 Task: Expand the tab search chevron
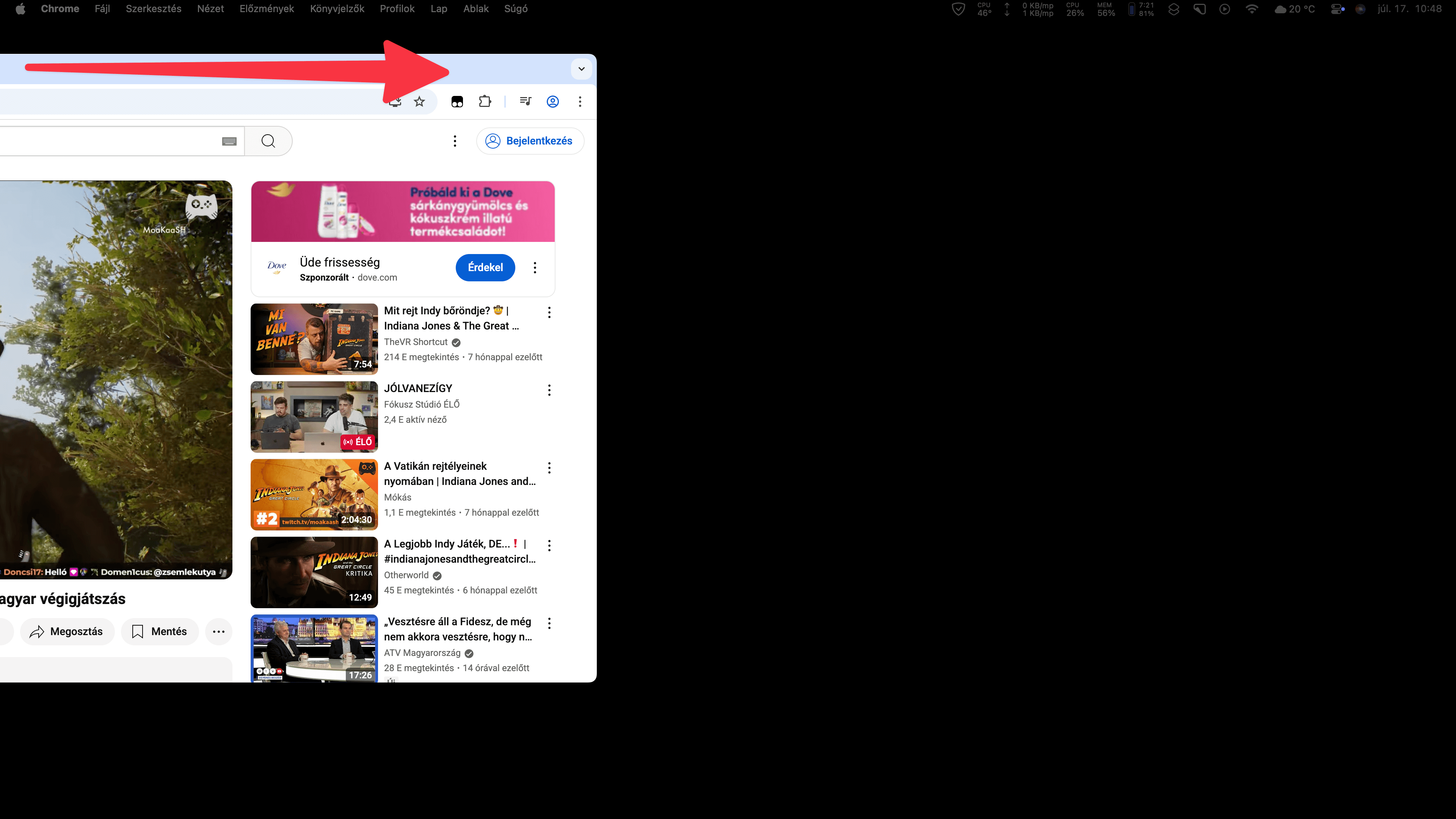[582, 69]
